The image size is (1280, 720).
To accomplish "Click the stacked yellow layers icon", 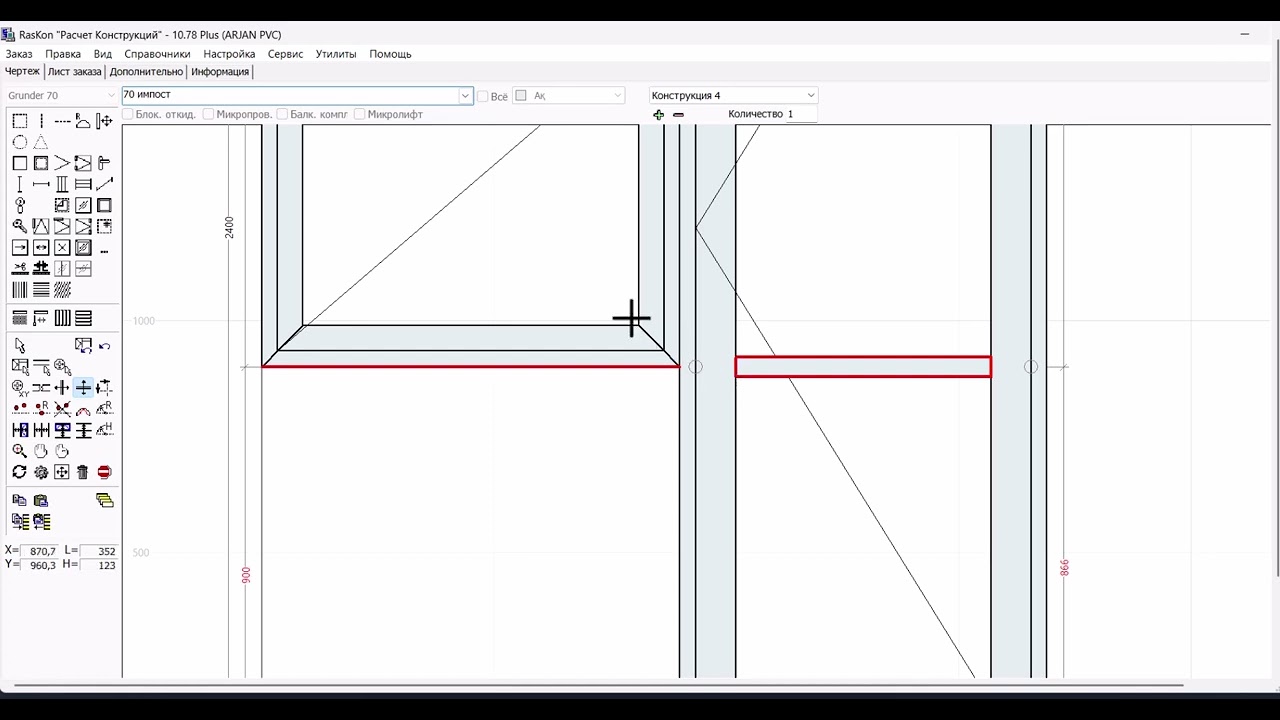I will pyautogui.click(x=105, y=500).
